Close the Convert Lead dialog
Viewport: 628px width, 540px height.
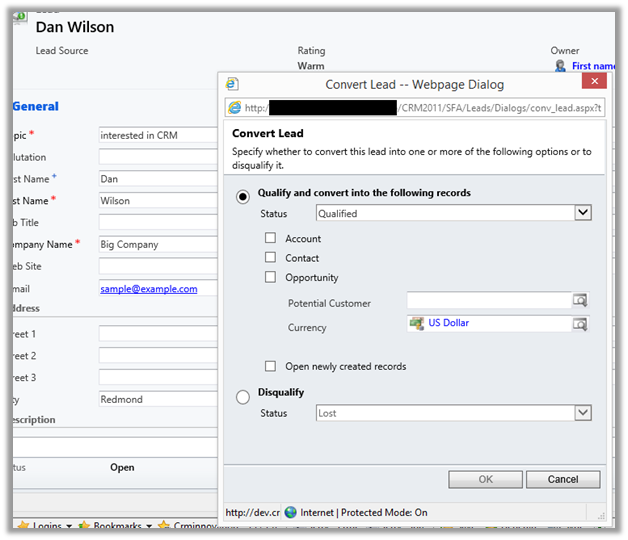click(x=594, y=84)
